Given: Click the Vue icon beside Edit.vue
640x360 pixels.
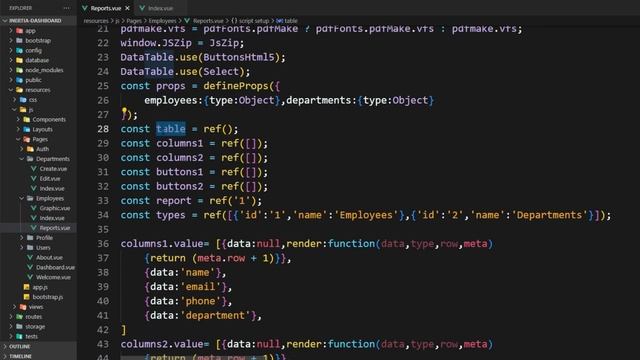Looking at the screenshot, I should click(x=34, y=178).
